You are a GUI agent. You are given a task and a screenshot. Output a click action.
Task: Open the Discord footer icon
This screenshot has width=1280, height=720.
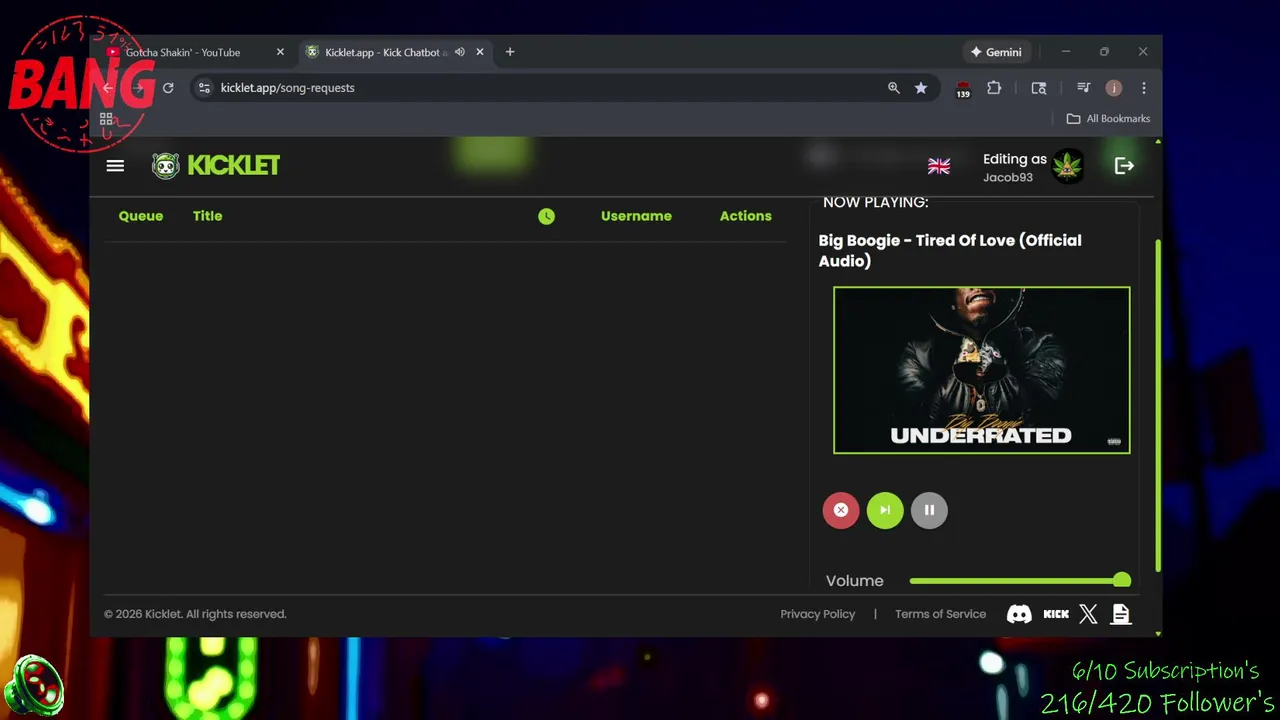pyautogui.click(x=1019, y=614)
